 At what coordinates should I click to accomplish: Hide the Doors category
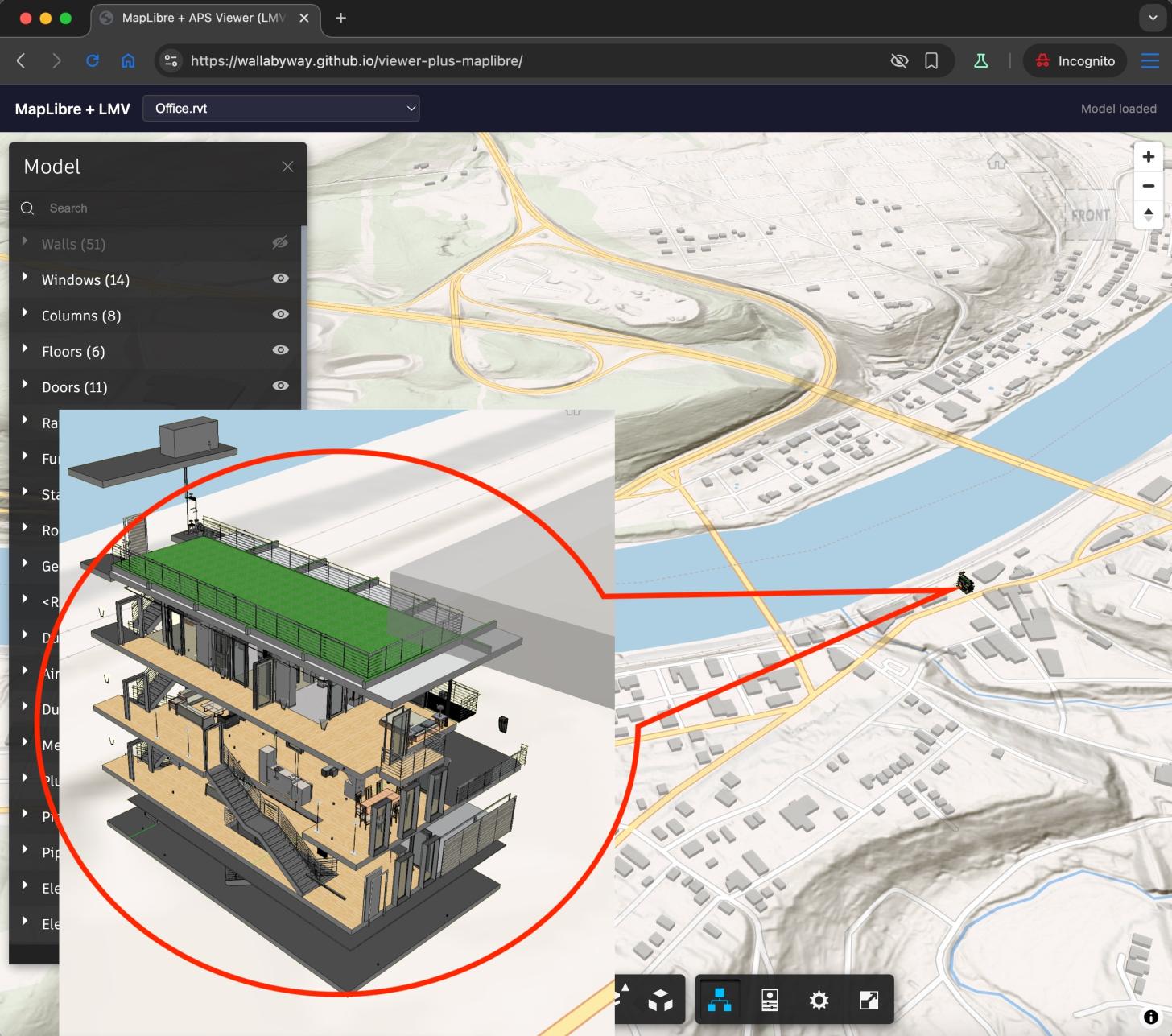click(x=280, y=386)
